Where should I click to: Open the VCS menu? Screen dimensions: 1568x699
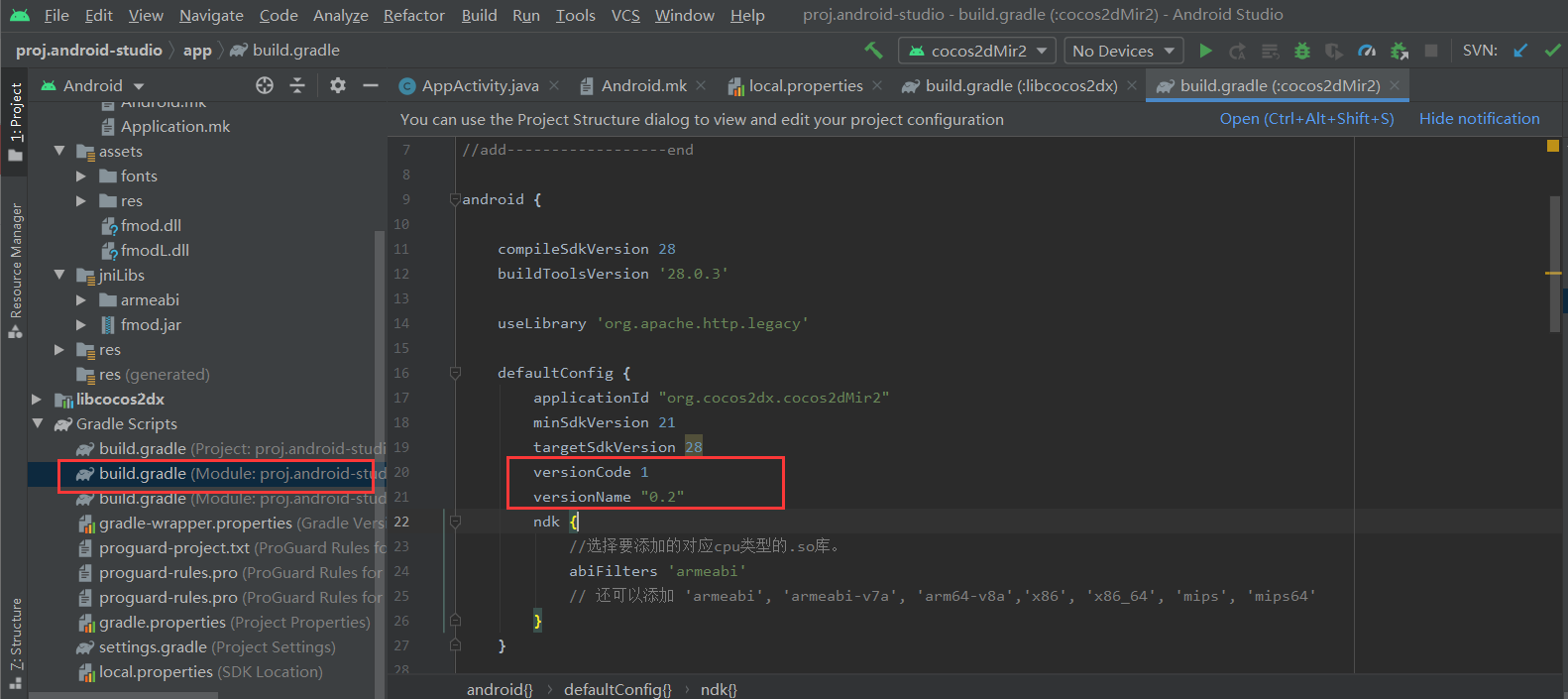tap(625, 15)
